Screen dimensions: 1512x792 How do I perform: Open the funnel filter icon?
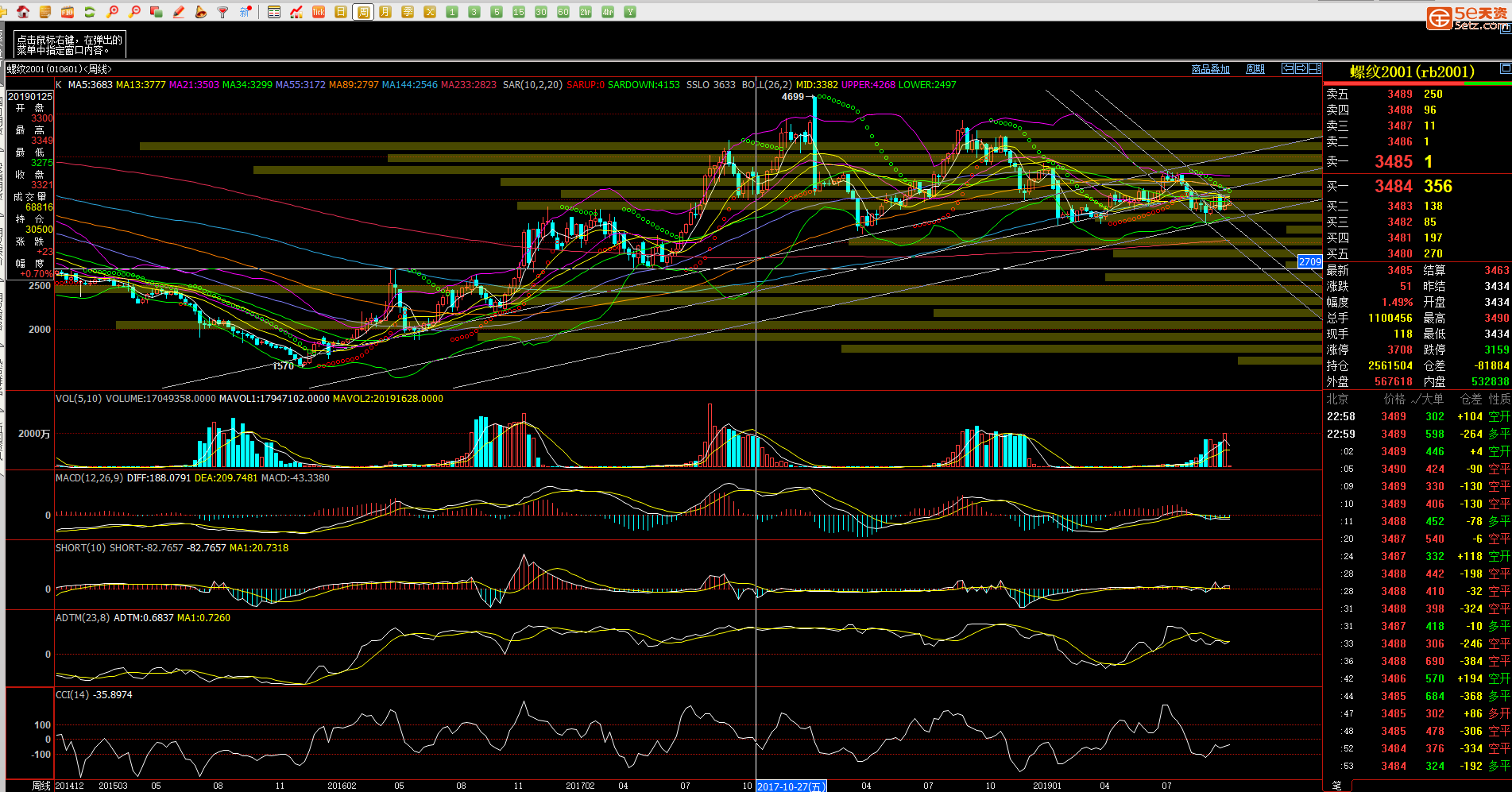coord(223,12)
